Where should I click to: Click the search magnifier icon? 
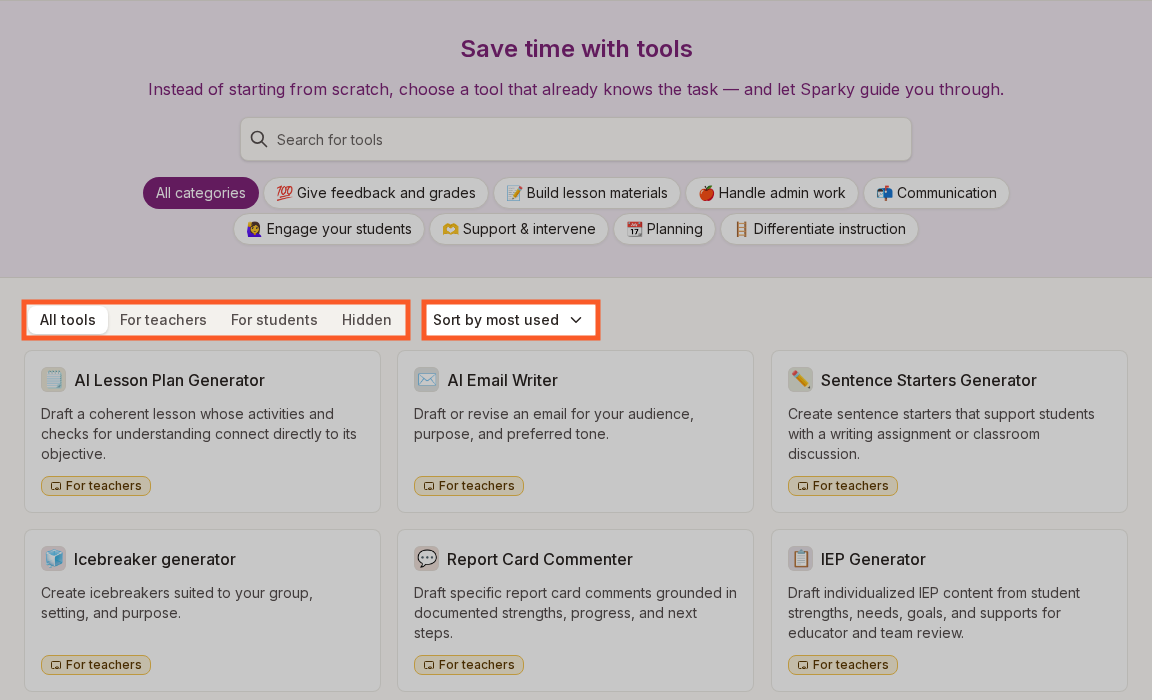pos(259,140)
